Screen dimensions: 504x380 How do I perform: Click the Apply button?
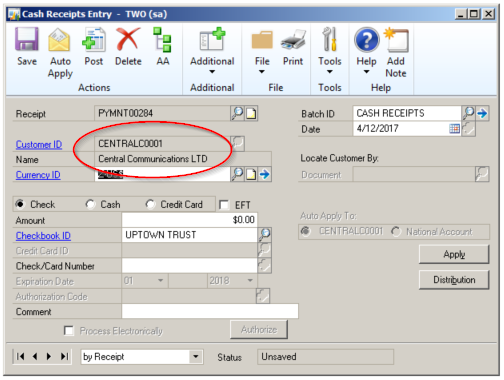[454, 254]
